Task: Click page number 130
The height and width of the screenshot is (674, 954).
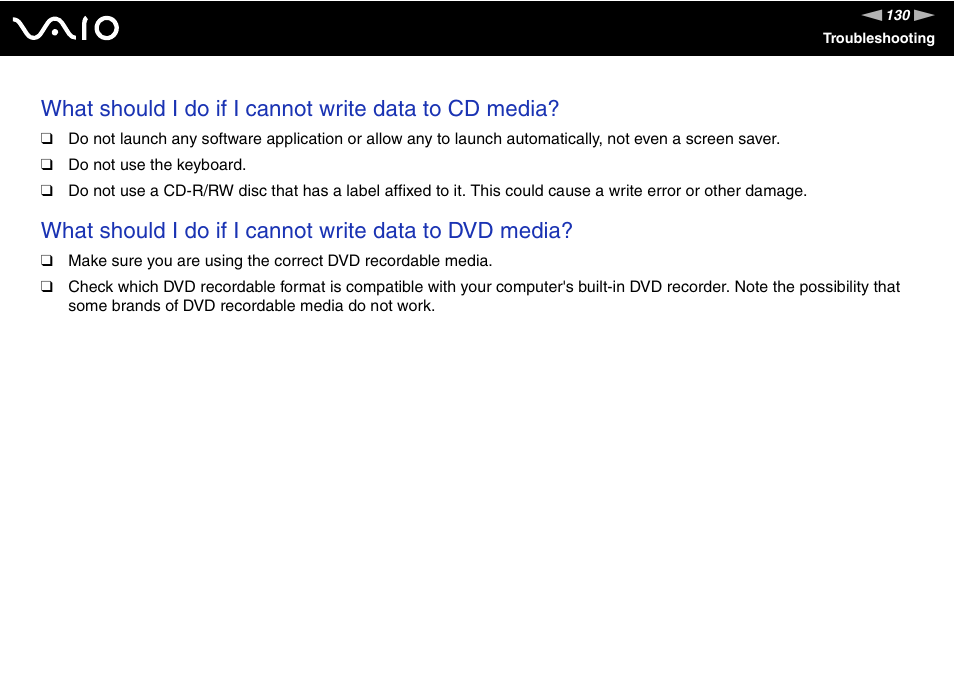Action: pos(898,15)
